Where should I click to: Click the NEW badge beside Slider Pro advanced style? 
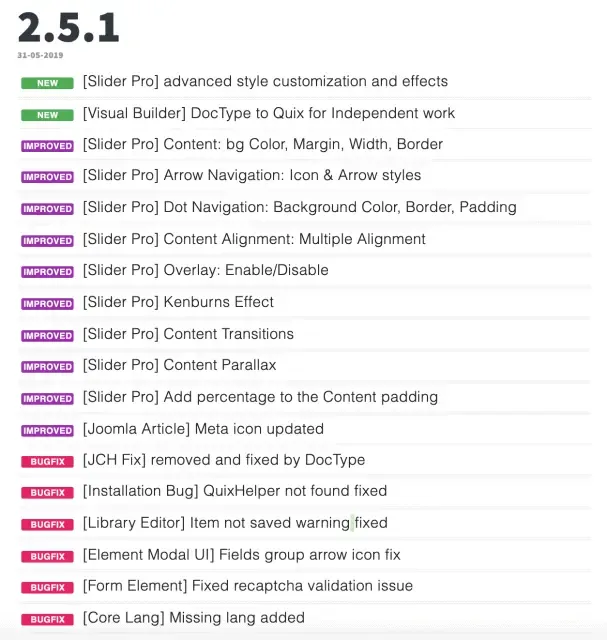click(x=47, y=83)
